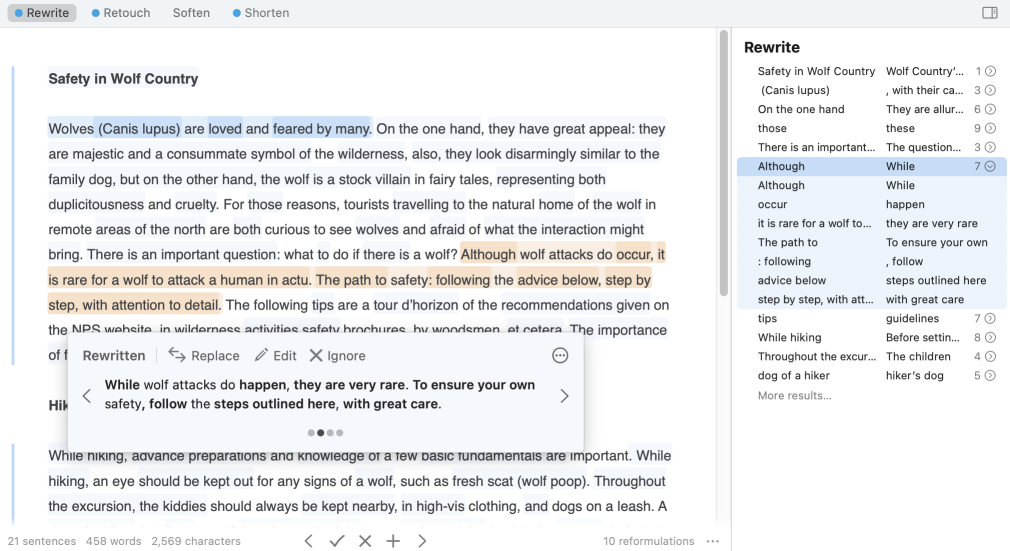Open the popup's more options ellipsis
This screenshot has height=551, width=1010.
tap(560, 355)
